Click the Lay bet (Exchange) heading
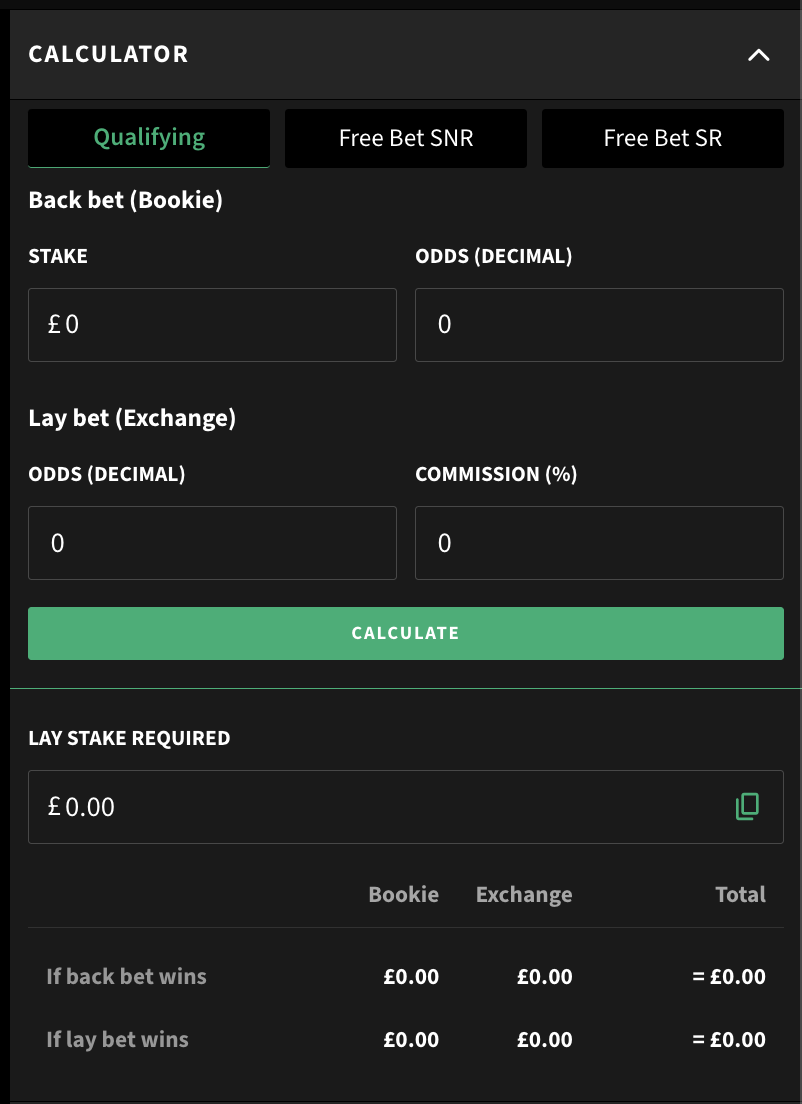Image resolution: width=802 pixels, height=1104 pixels. point(132,418)
